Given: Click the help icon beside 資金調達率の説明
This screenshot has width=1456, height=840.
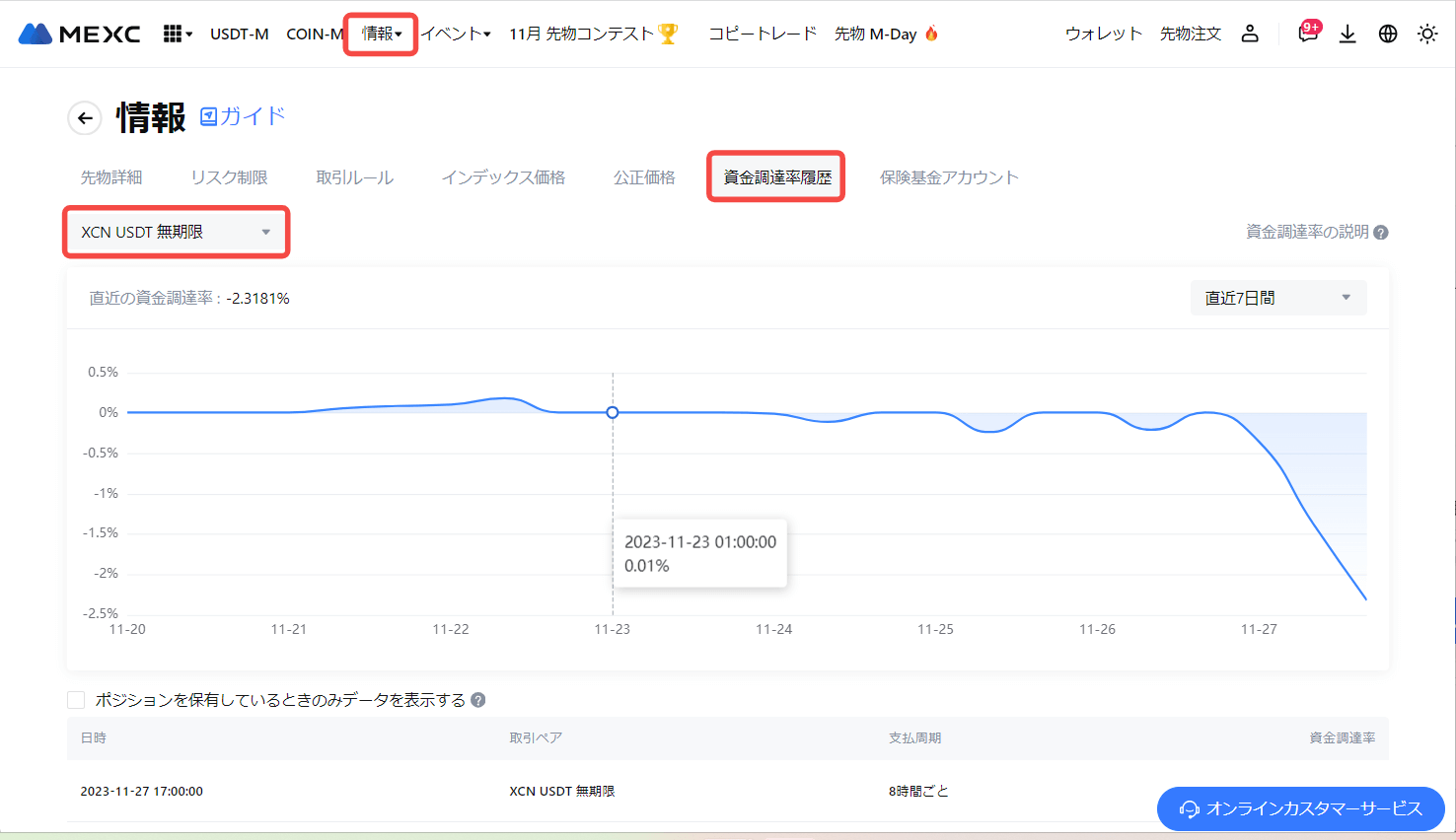Looking at the screenshot, I should (x=1381, y=233).
